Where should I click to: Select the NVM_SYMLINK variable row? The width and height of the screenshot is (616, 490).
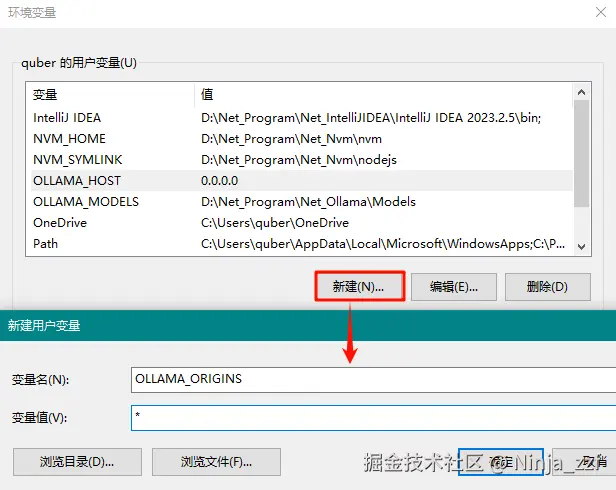point(302,160)
